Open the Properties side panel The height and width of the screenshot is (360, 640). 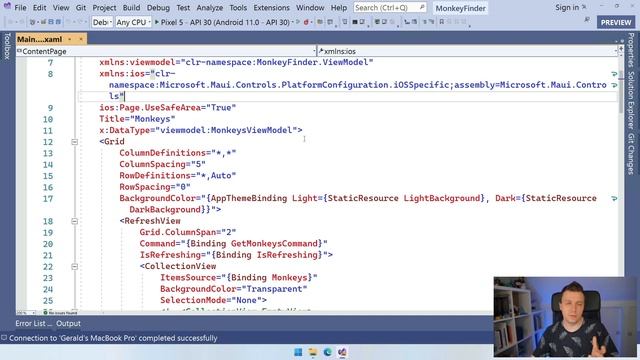tap(631, 50)
